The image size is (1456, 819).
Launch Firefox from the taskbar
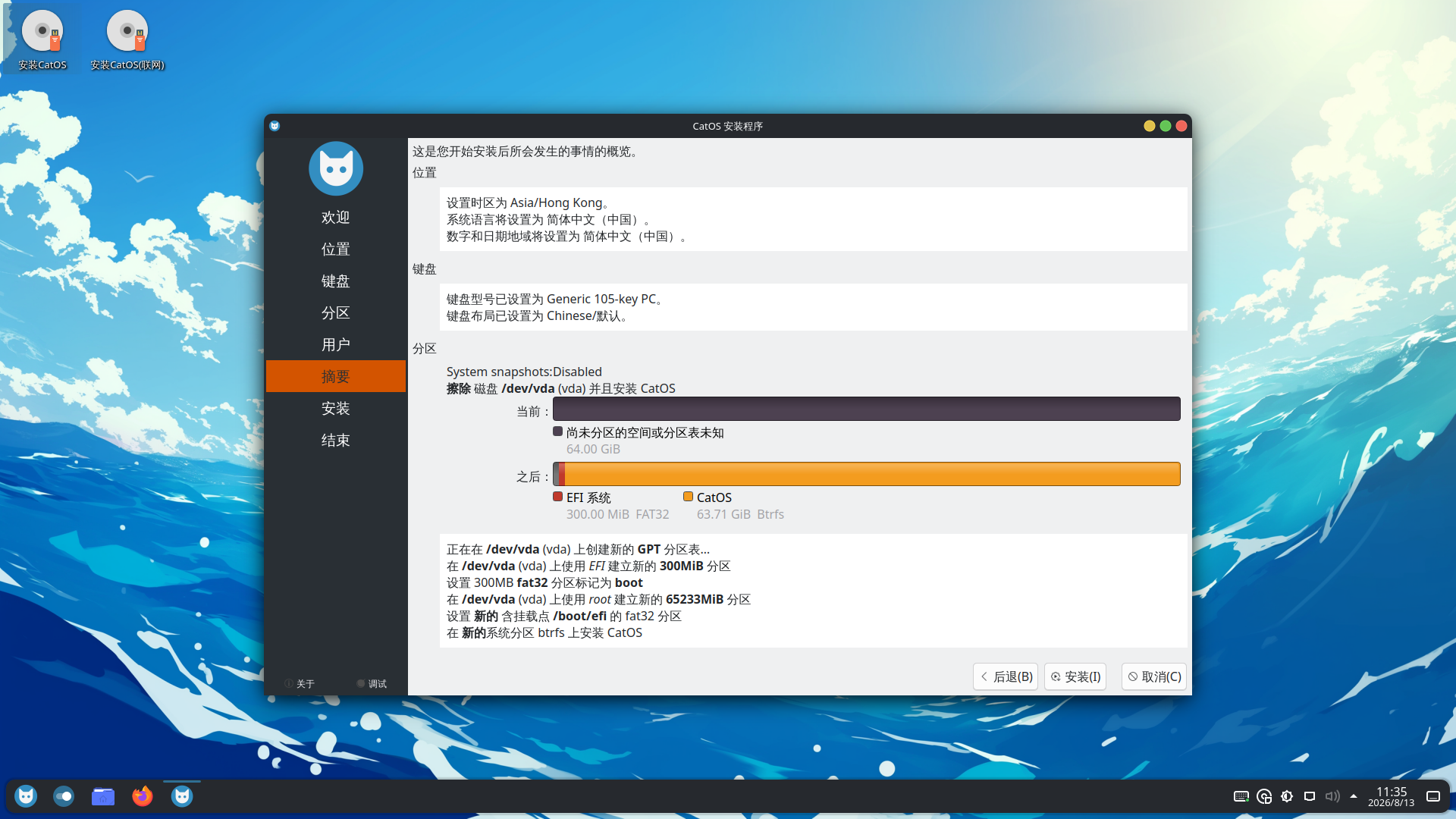point(143,796)
